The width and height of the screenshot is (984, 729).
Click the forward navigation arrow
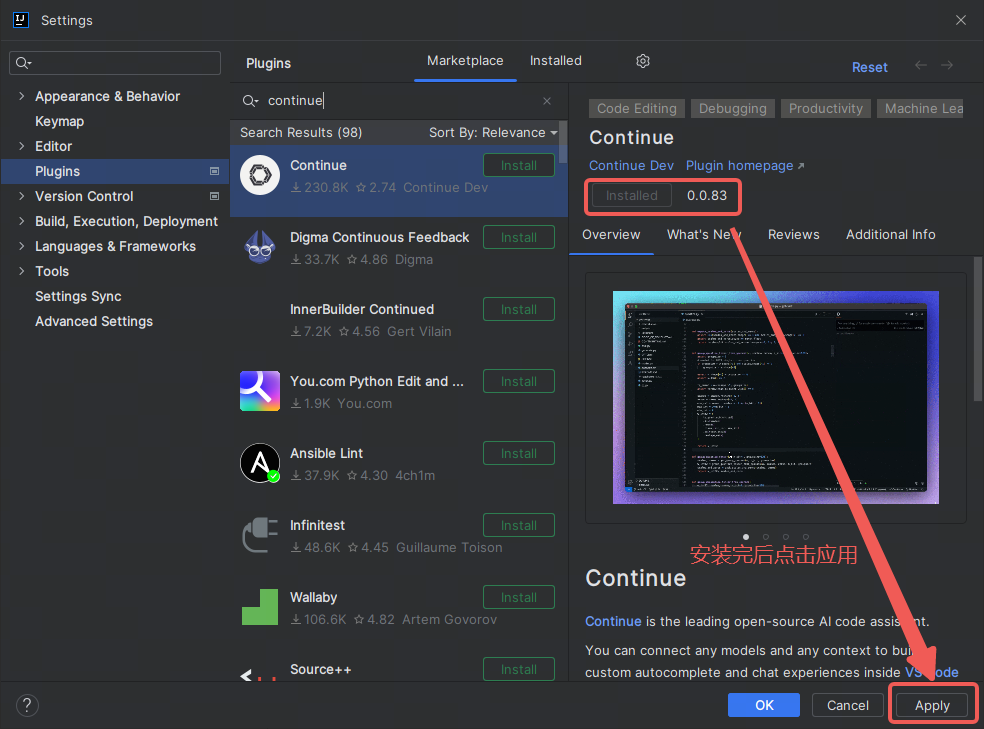click(947, 65)
